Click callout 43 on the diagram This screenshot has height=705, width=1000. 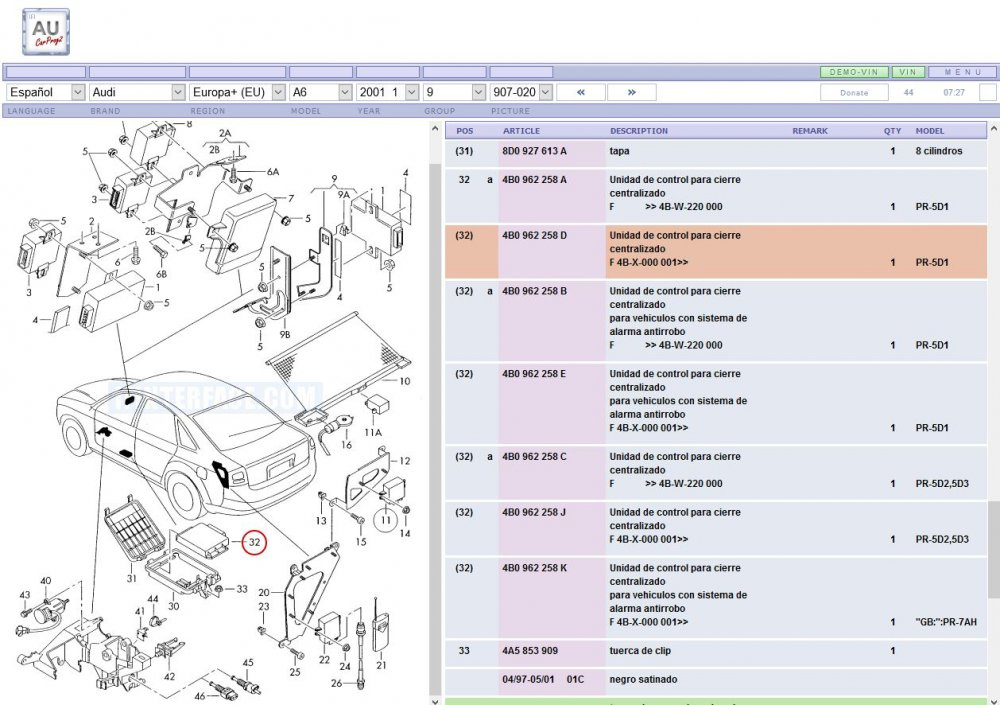coord(25,595)
